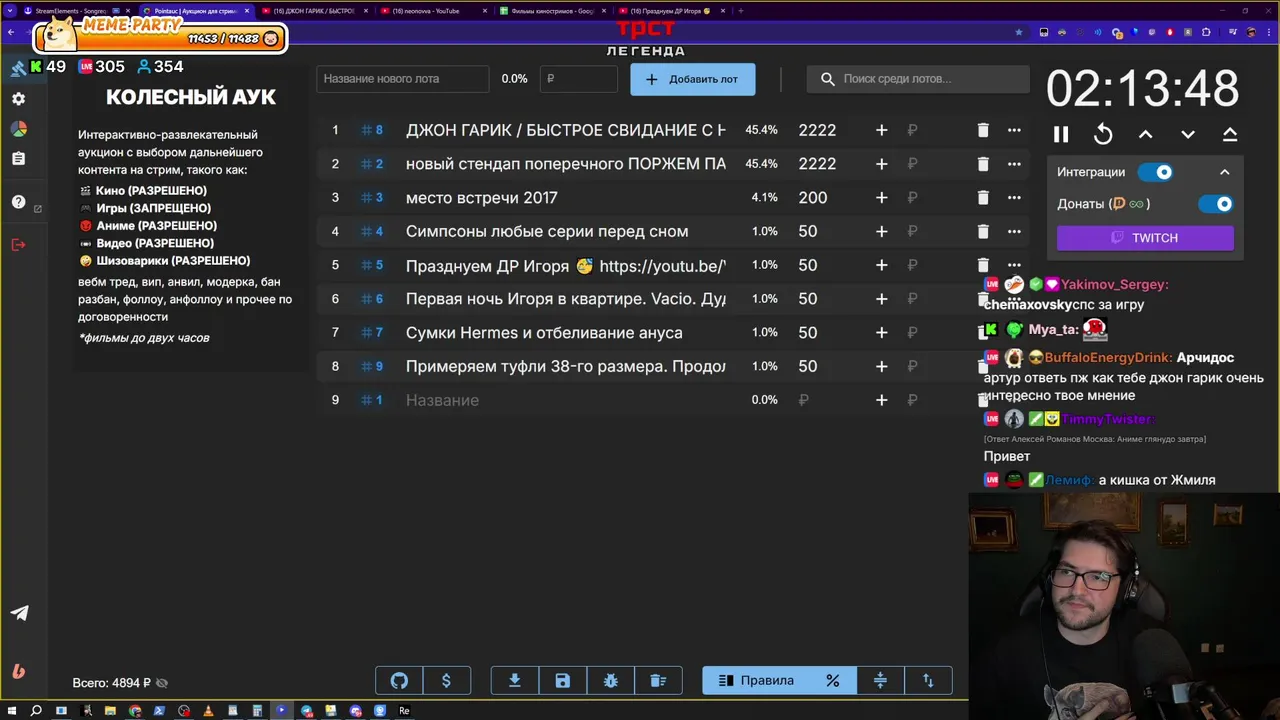Click the percent icon button
Screen dimensions: 1280x720
coord(832,681)
